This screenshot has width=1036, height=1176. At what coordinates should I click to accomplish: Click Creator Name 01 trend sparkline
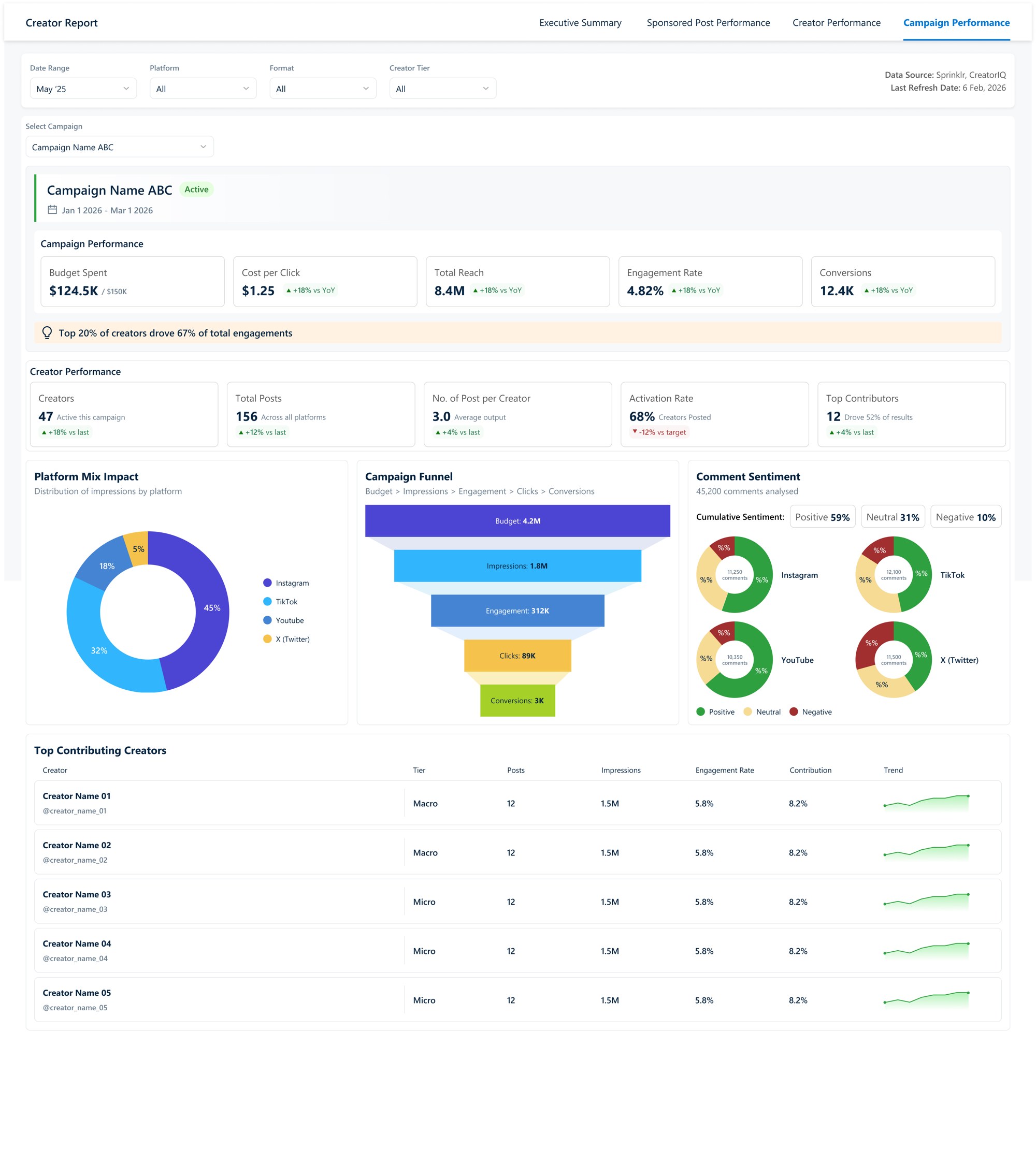[927, 802]
